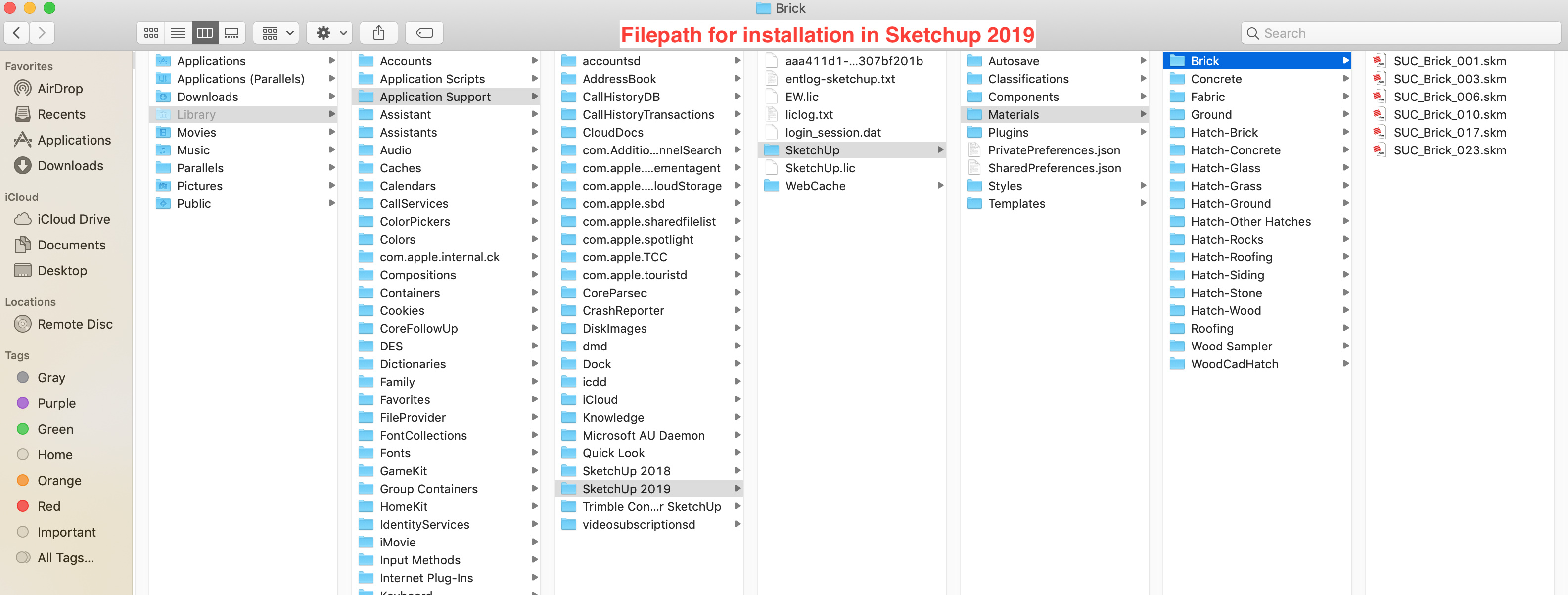
Task: Select the Applications (Parallels) folder
Action: coord(243,79)
